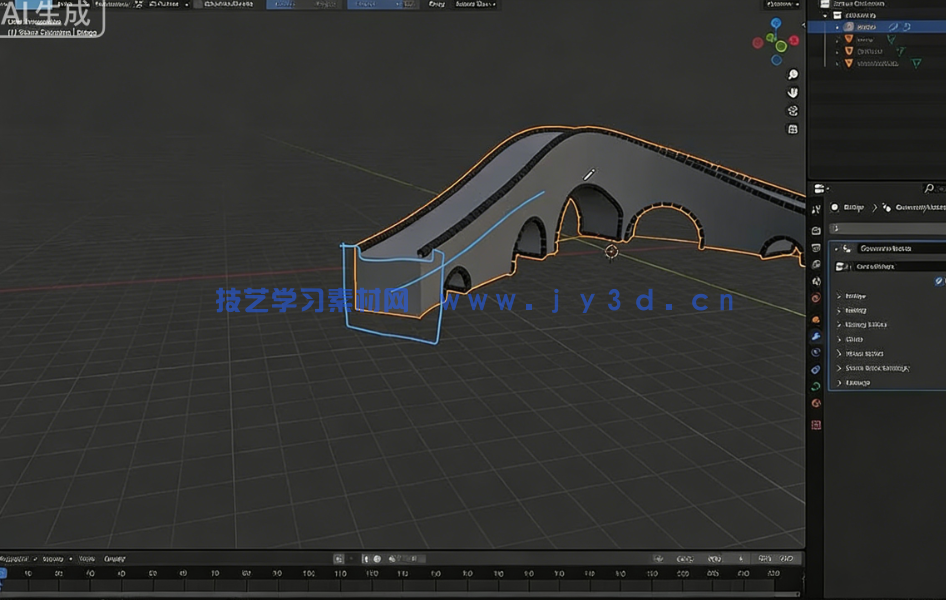
Task: Click the object breadcrumb in the Properties editor
Action: click(850, 207)
